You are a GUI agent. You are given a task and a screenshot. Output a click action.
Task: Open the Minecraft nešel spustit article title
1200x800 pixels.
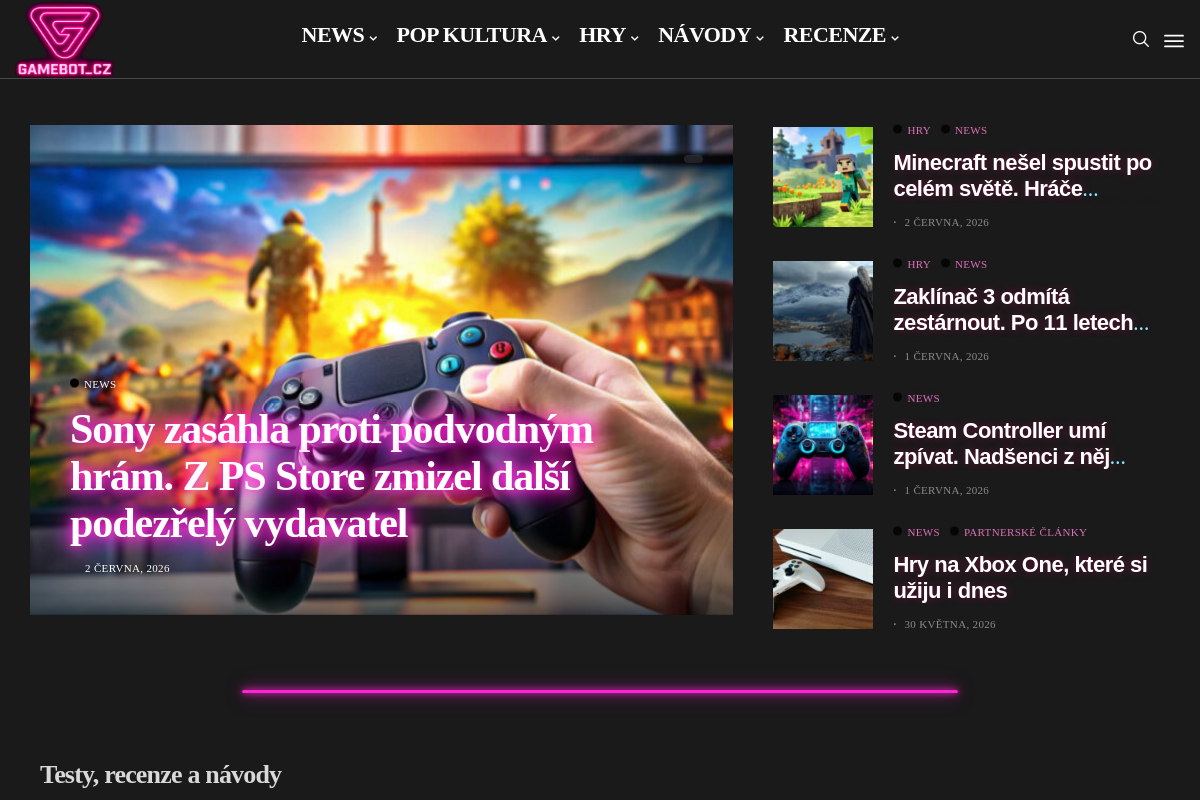(1022, 175)
